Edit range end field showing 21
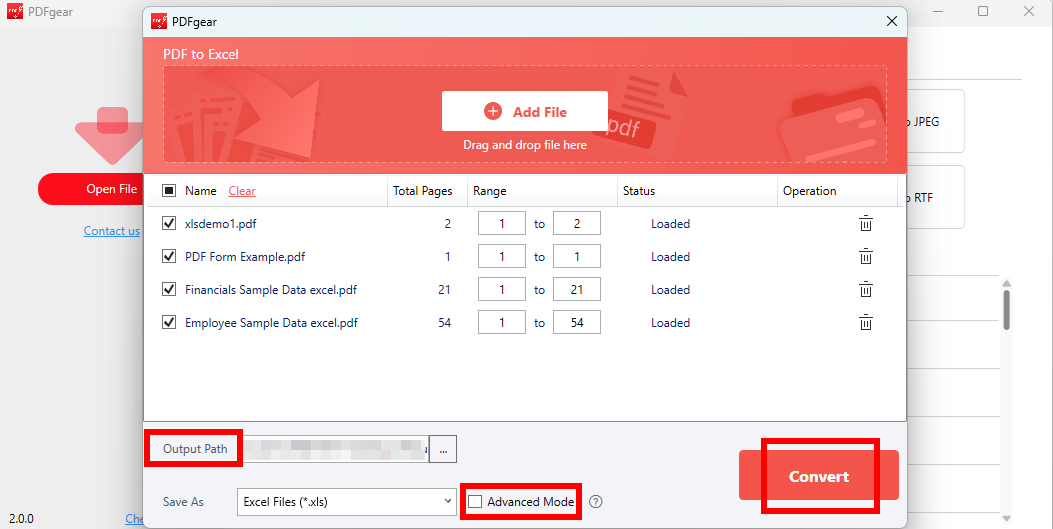 [x=577, y=289]
